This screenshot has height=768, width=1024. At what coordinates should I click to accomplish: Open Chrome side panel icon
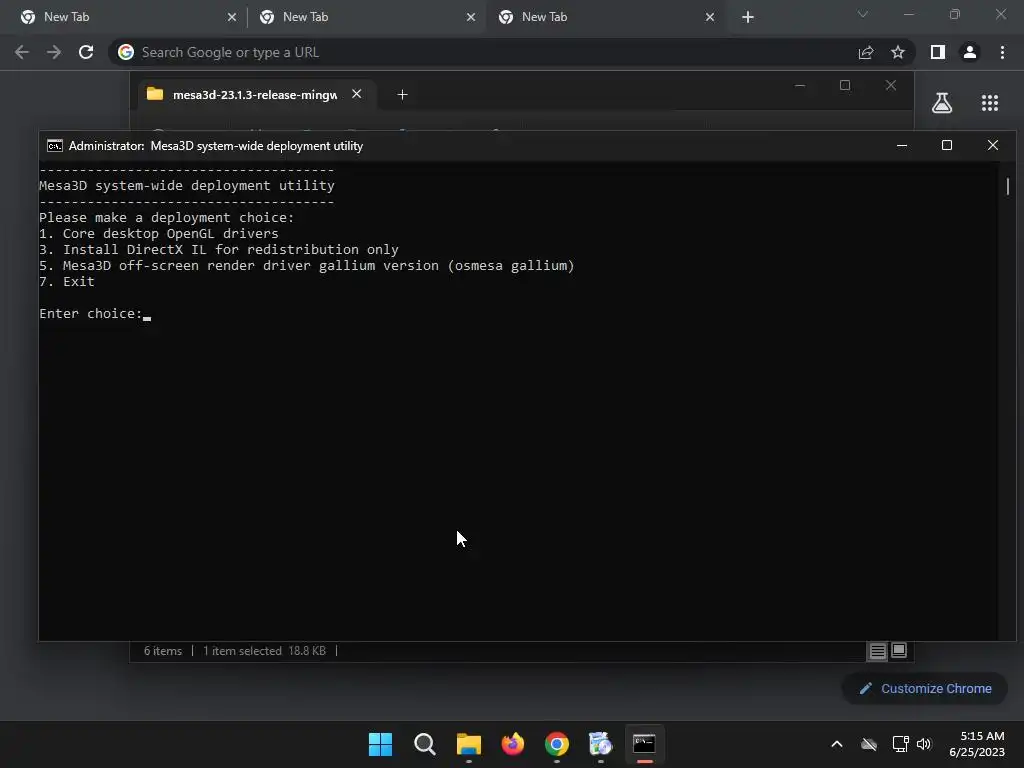tap(938, 52)
